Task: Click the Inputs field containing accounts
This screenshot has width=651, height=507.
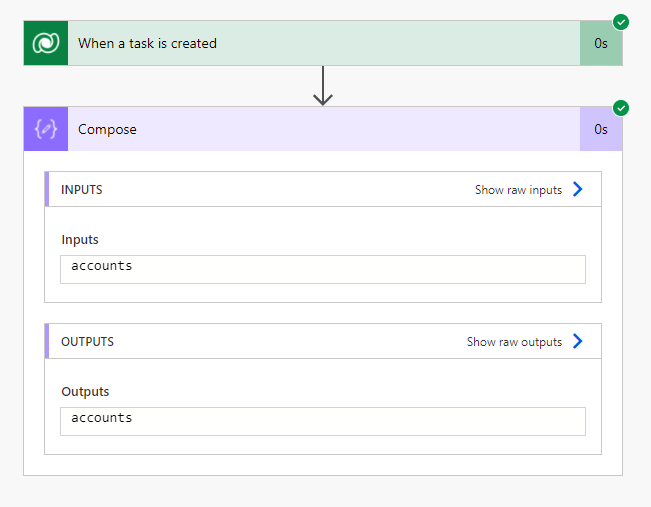Action: (322, 268)
